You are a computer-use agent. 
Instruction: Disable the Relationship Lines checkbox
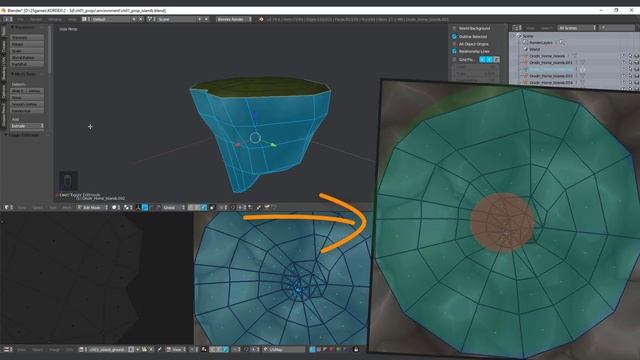[x=454, y=51]
